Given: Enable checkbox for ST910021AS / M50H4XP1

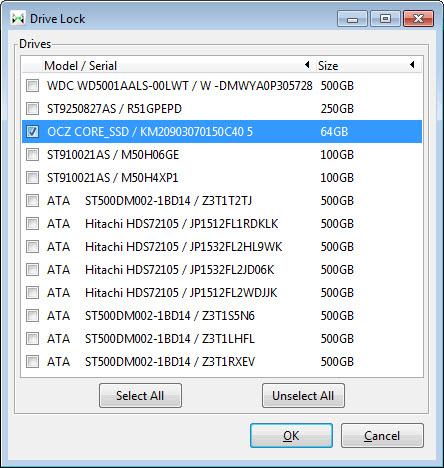Looking at the screenshot, I should click(x=32, y=178).
